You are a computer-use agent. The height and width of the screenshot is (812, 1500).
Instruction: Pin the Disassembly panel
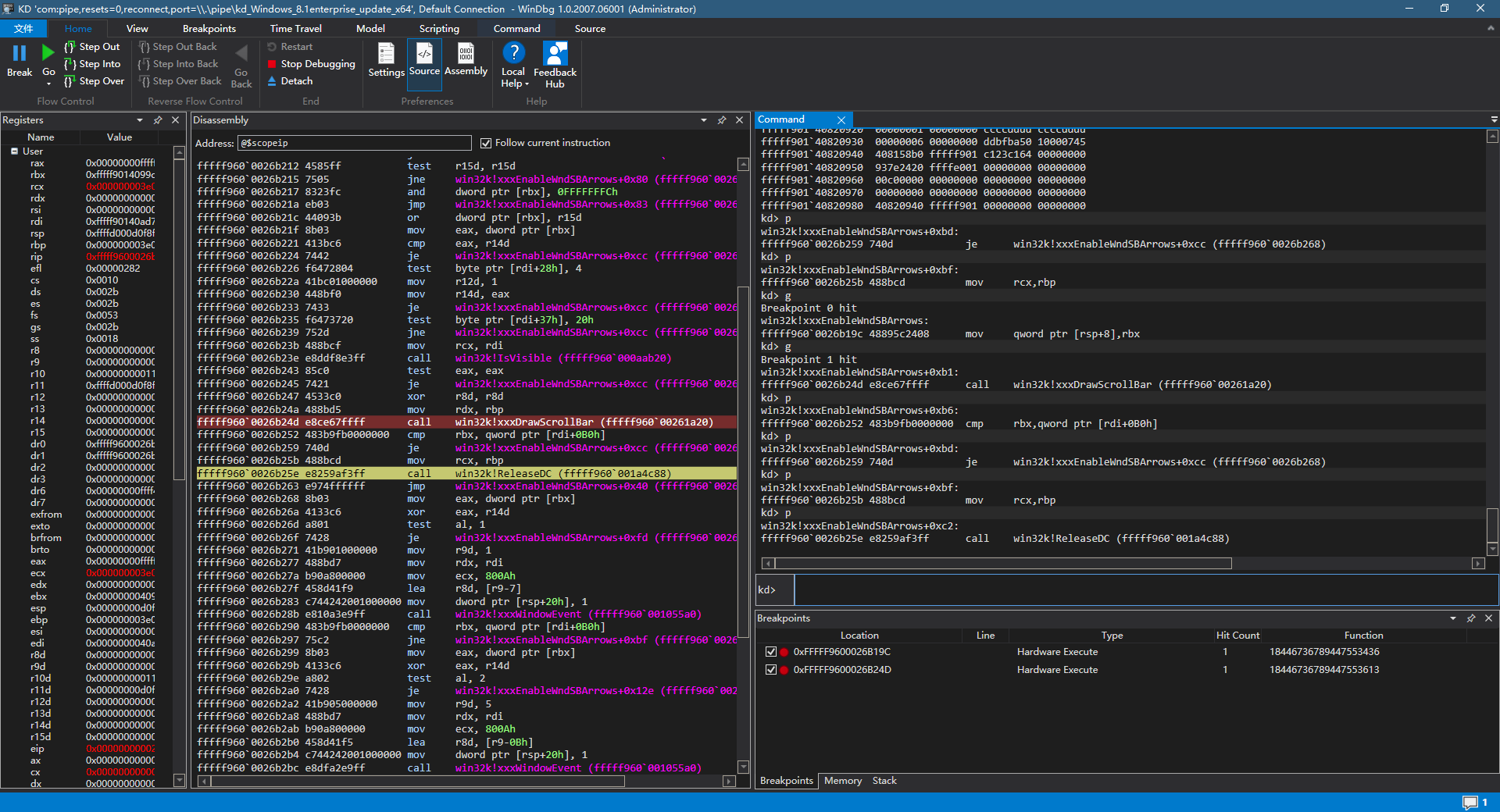722,120
